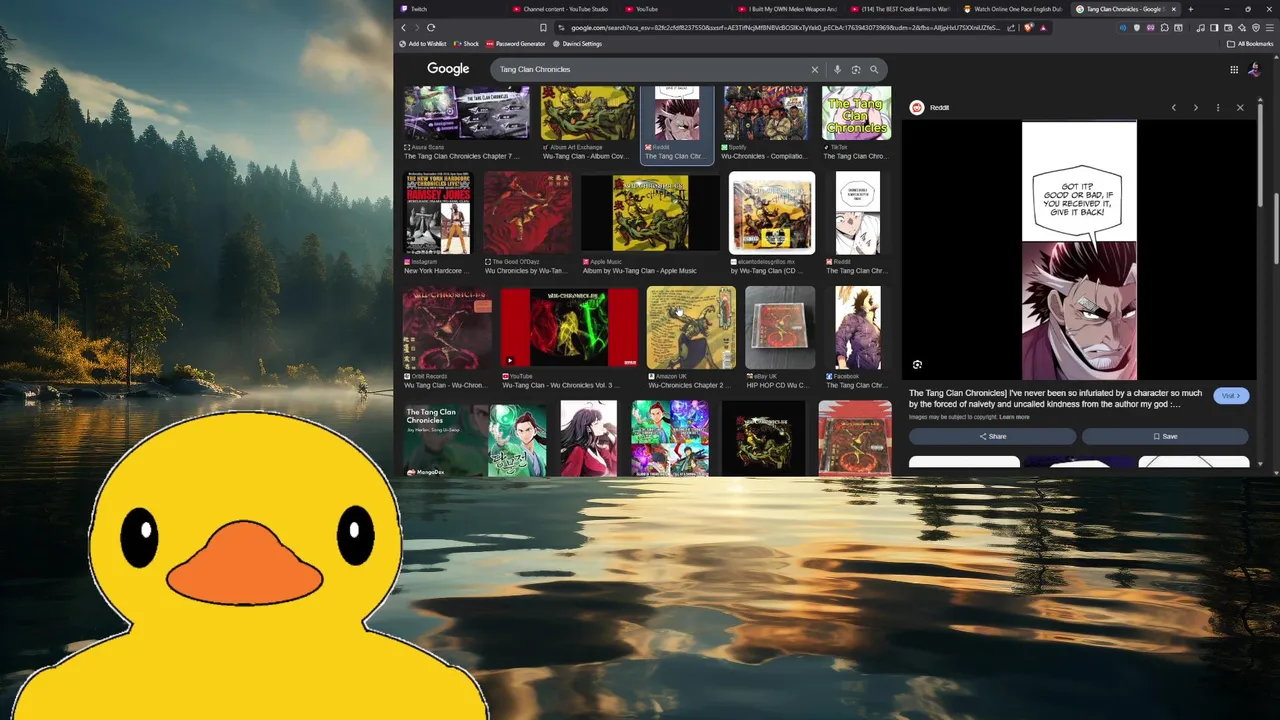
Task: Open the media playlist music note icon
Action: click(1200, 28)
